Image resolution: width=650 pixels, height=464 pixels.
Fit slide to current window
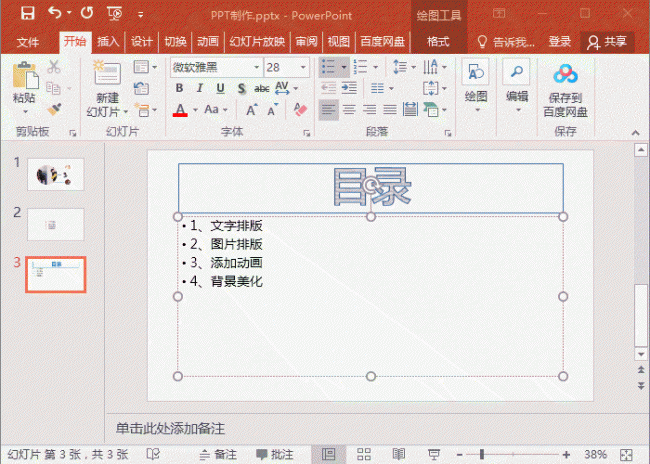(x=626, y=454)
